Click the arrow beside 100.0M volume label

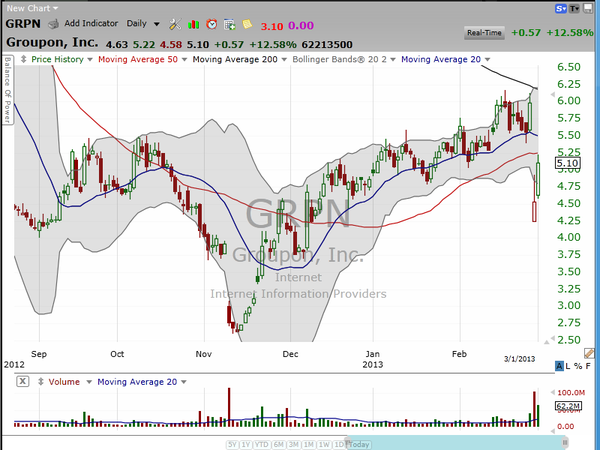click(552, 392)
